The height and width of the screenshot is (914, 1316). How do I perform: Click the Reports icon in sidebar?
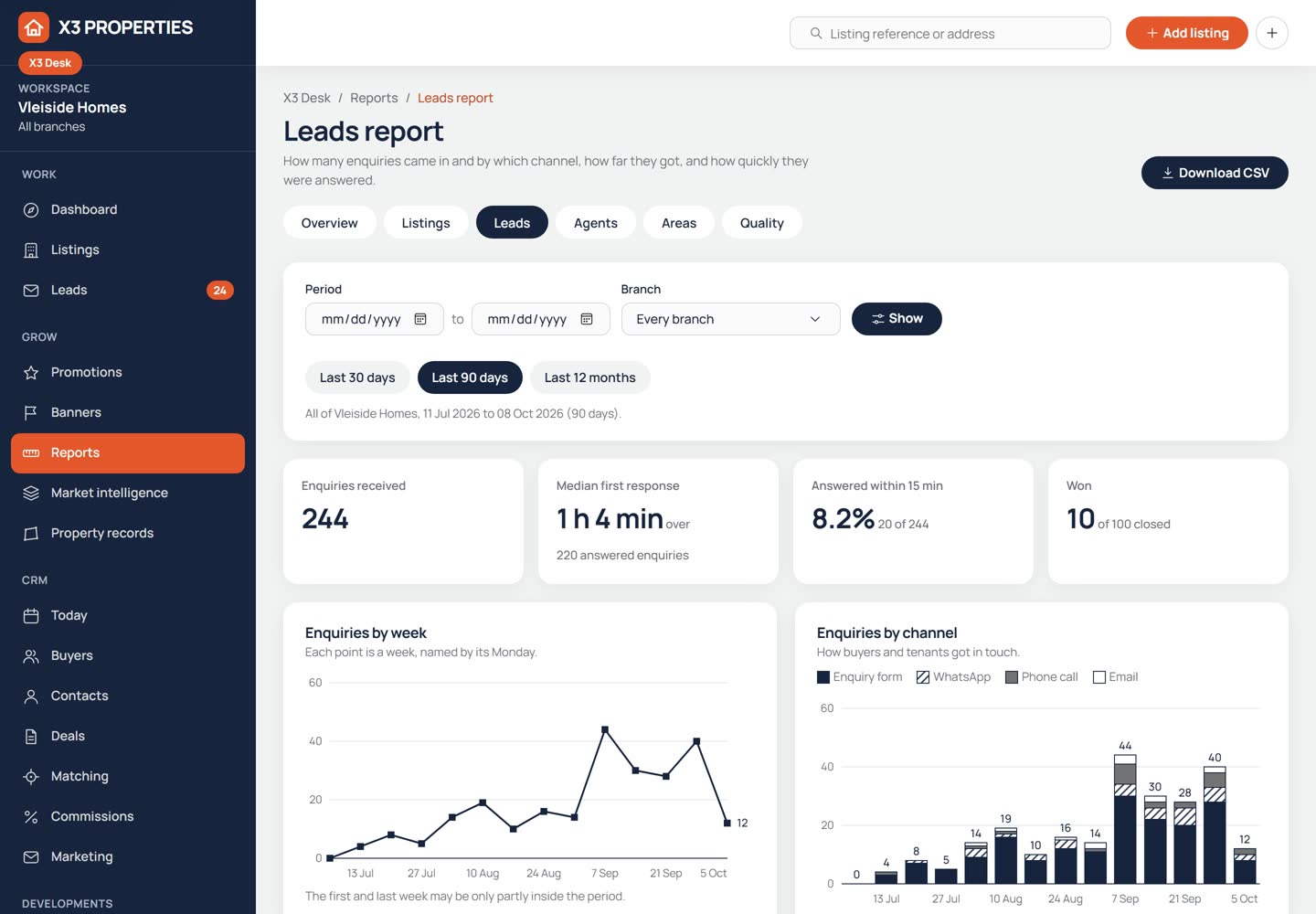click(31, 453)
